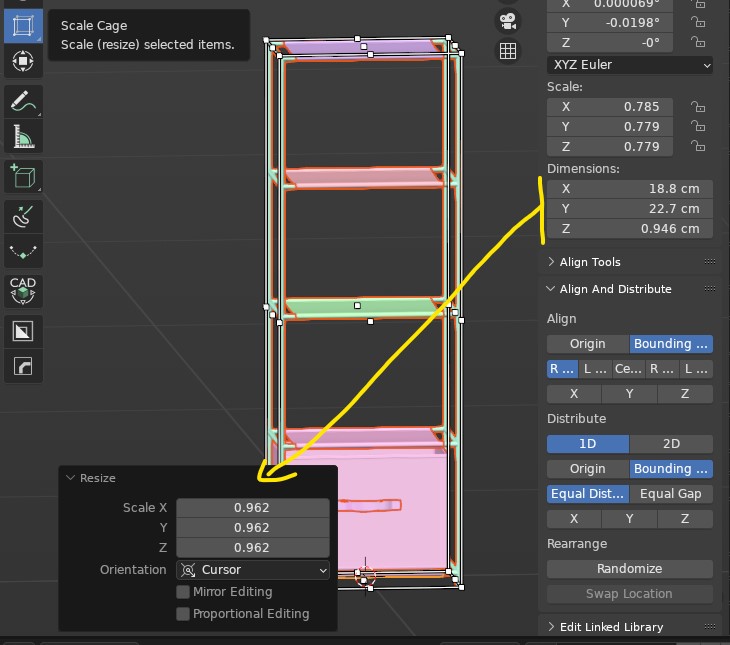Open XYZ Euler rotation mode dropdown
The height and width of the screenshot is (645, 730).
[x=630, y=65]
